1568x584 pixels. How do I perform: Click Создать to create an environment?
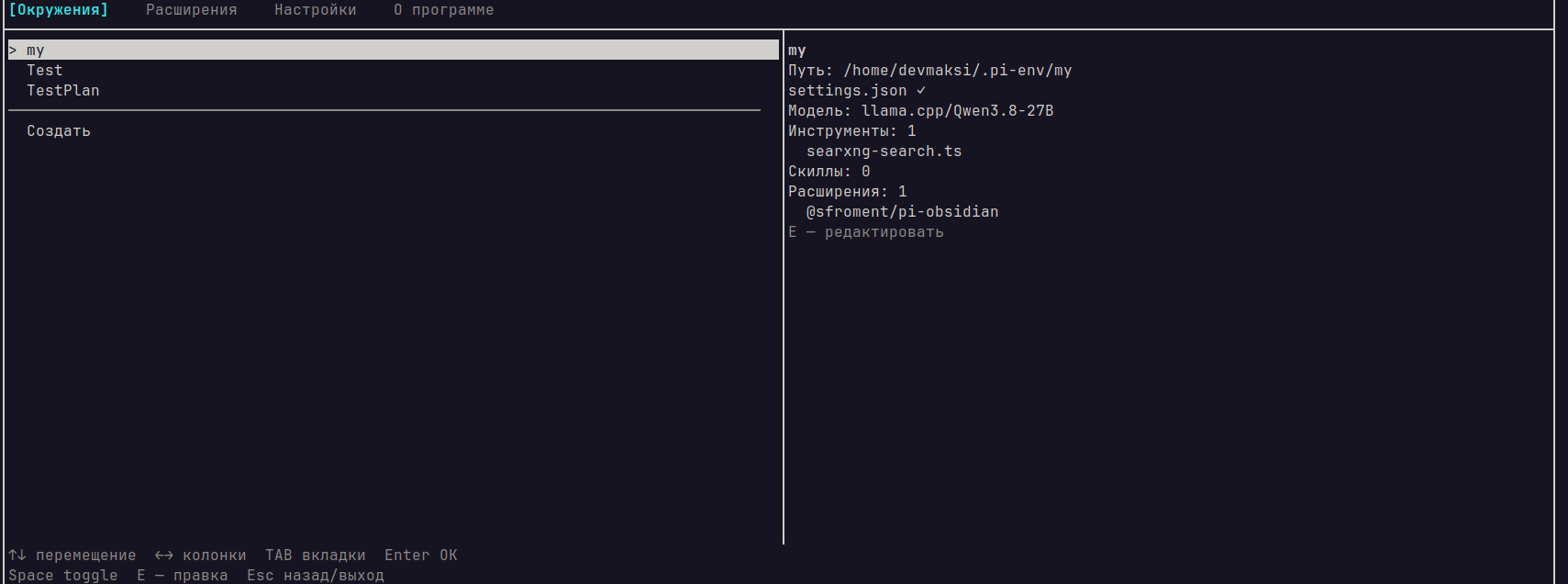(x=59, y=131)
